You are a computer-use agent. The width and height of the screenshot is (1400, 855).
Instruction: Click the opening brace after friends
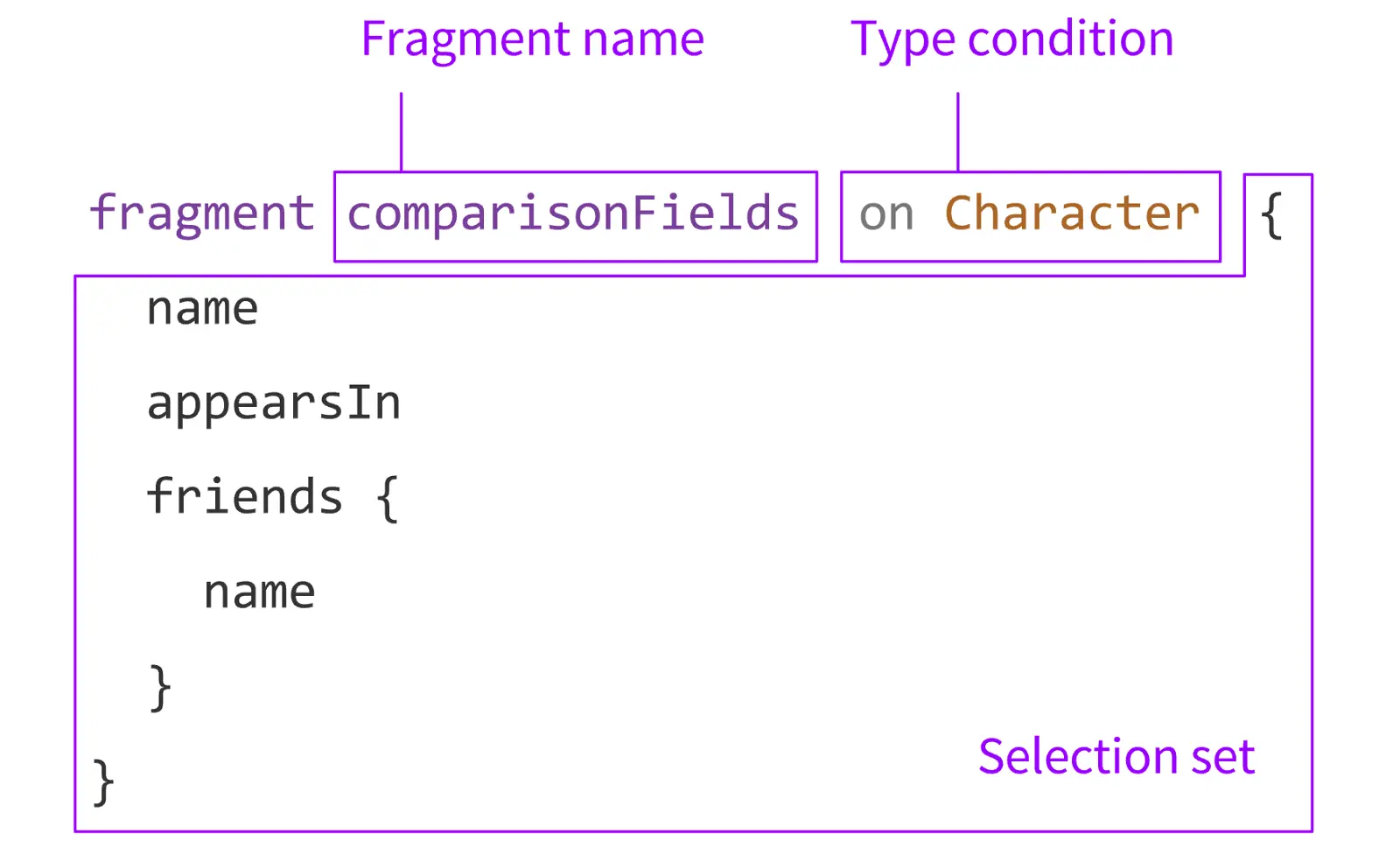pyautogui.click(x=387, y=498)
